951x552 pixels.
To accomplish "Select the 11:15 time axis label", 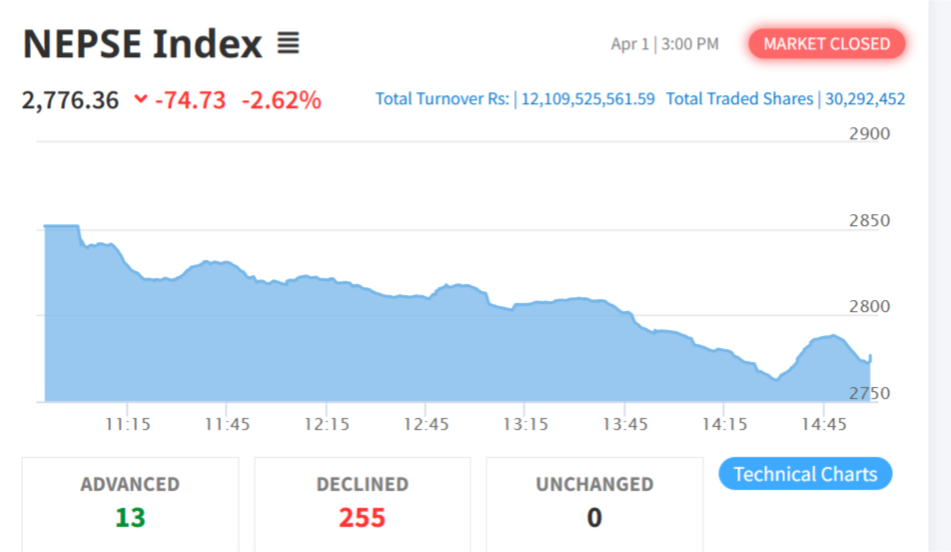I will click(x=128, y=424).
